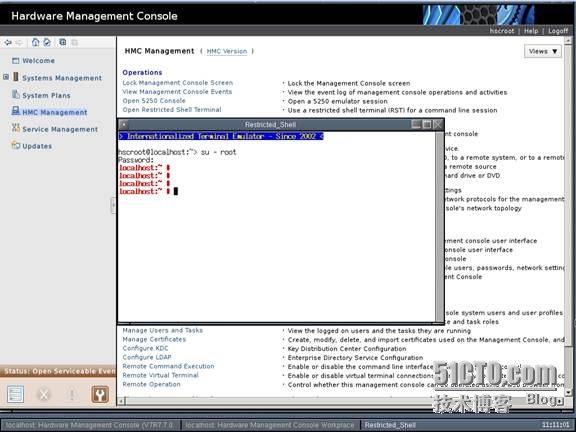Viewport: 576px width, 432px height.
Task: Switch to Hardware Management Console Workplace taskbar window
Action: click(270, 425)
